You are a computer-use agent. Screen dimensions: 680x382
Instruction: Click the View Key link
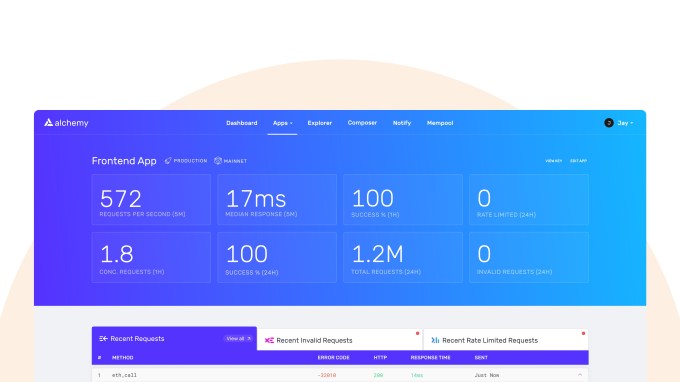pos(553,161)
